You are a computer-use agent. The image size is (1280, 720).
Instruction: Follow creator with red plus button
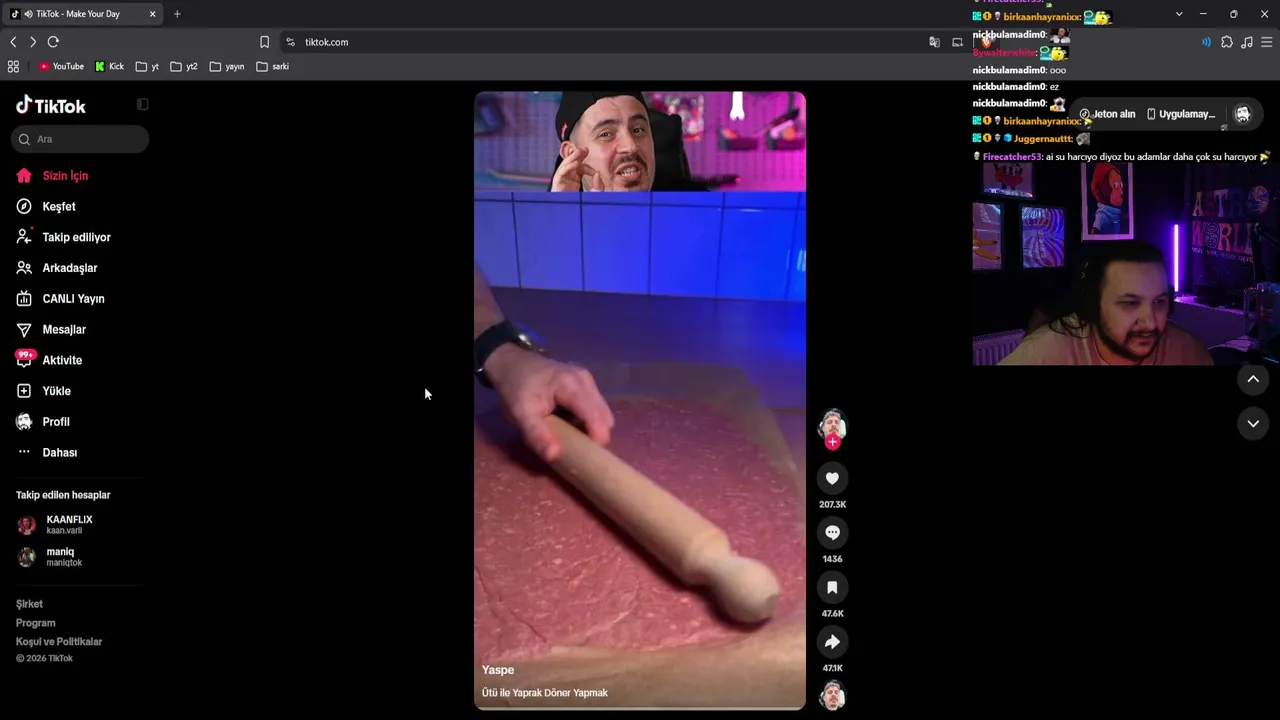832,442
